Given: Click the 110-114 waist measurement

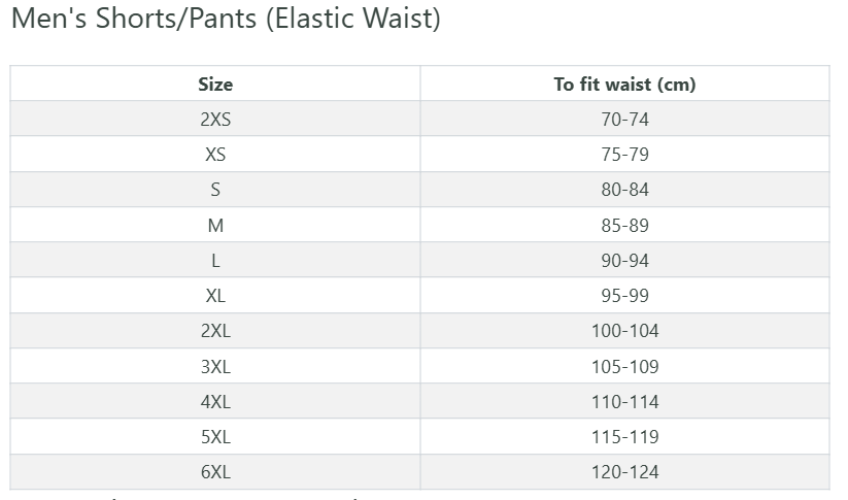Looking at the screenshot, I should pyautogui.click(x=625, y=401).
